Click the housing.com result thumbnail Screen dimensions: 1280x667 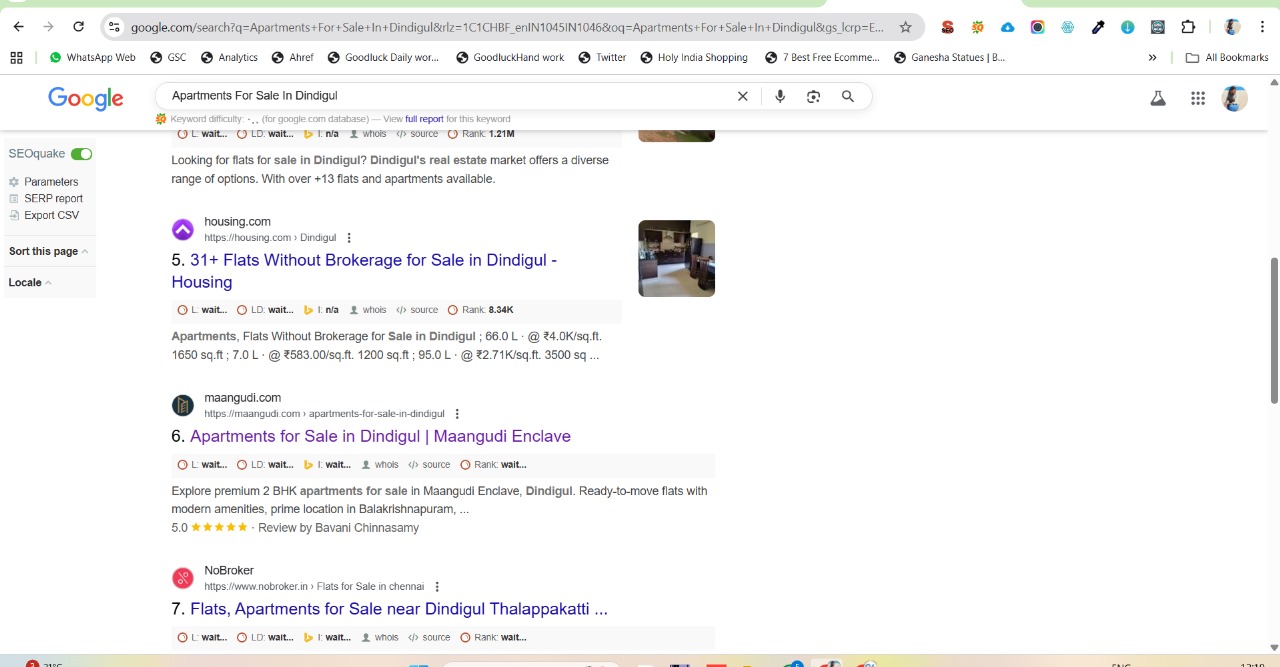(676, 258)
